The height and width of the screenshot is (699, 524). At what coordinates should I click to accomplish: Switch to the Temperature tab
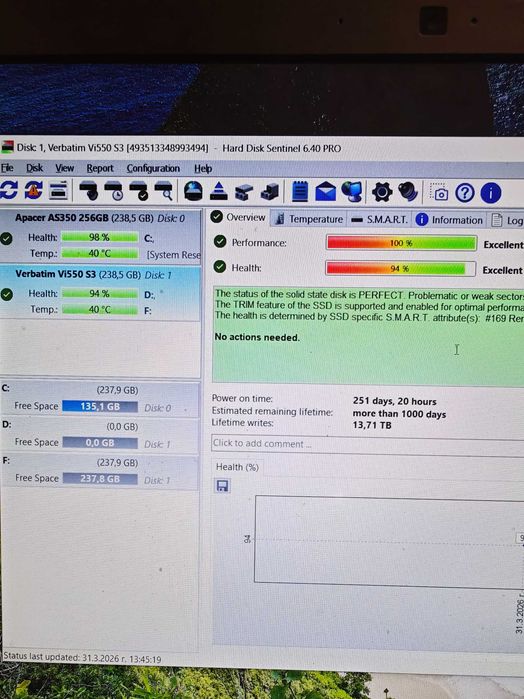tap(309, 219)
